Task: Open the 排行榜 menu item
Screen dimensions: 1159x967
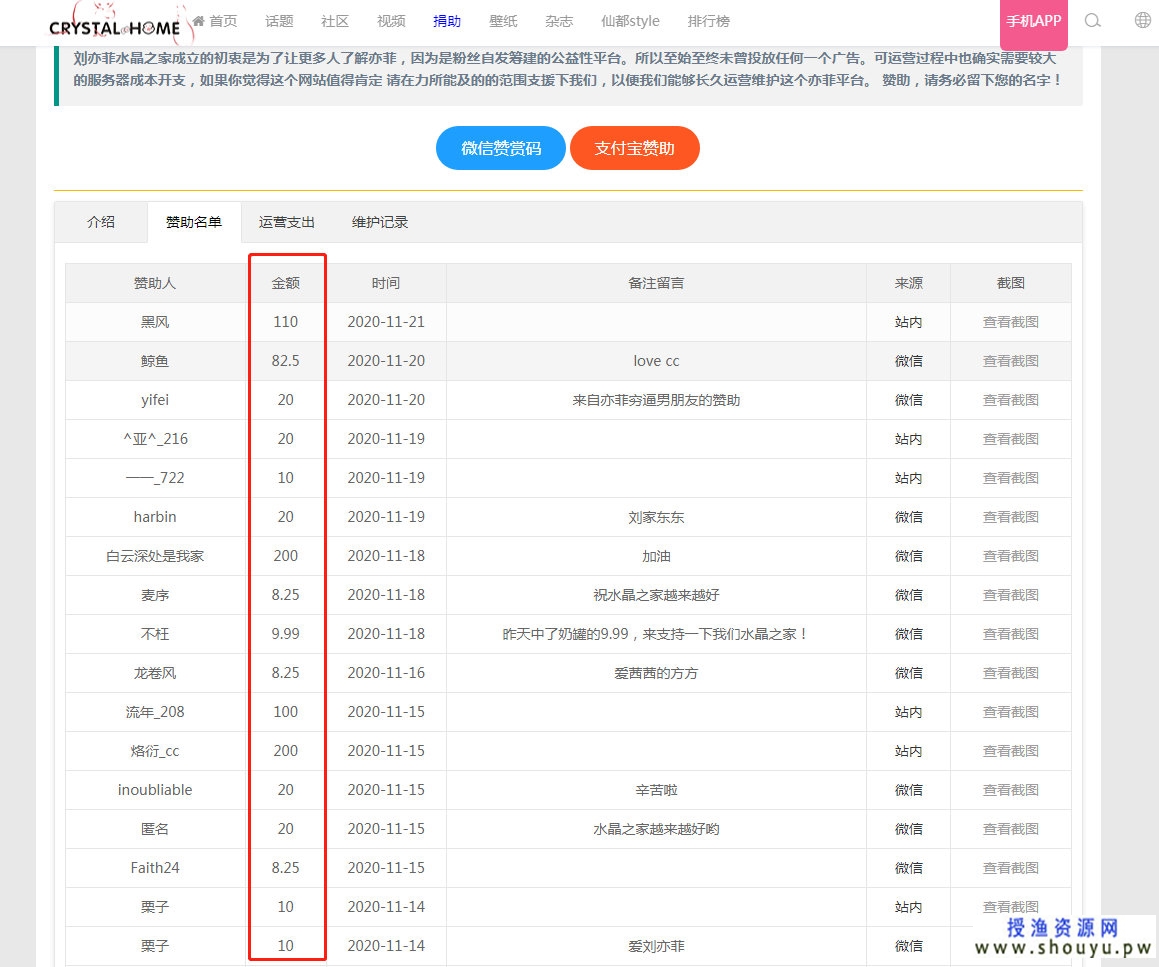Action: pyautogui.click(x=709, y=21)
